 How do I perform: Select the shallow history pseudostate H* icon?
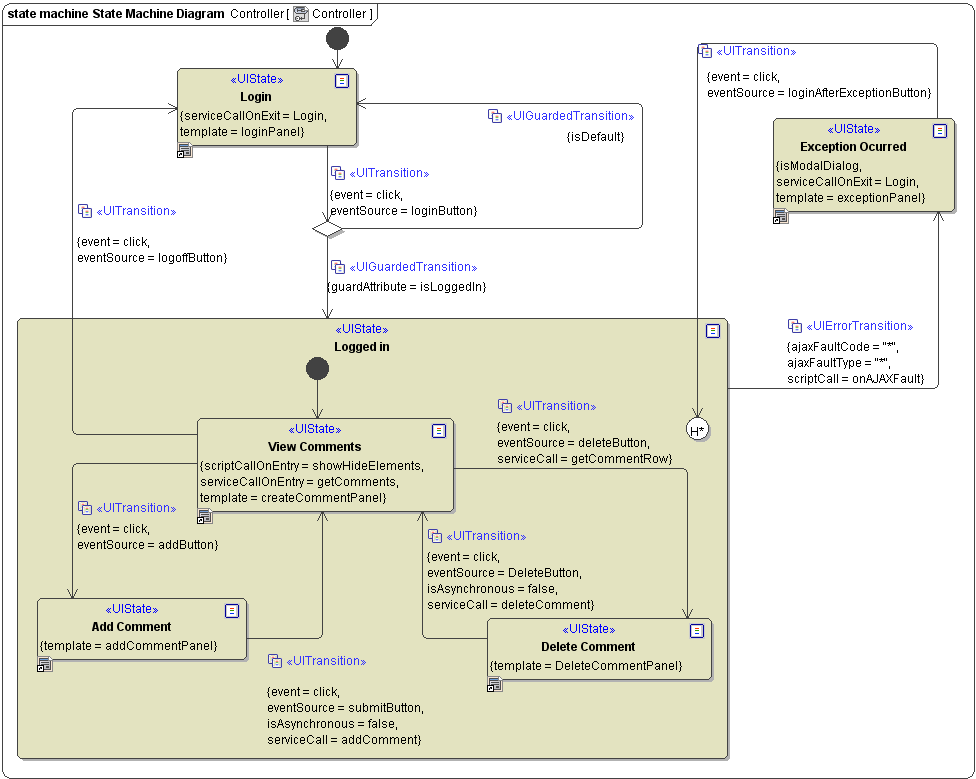(697, 429)
